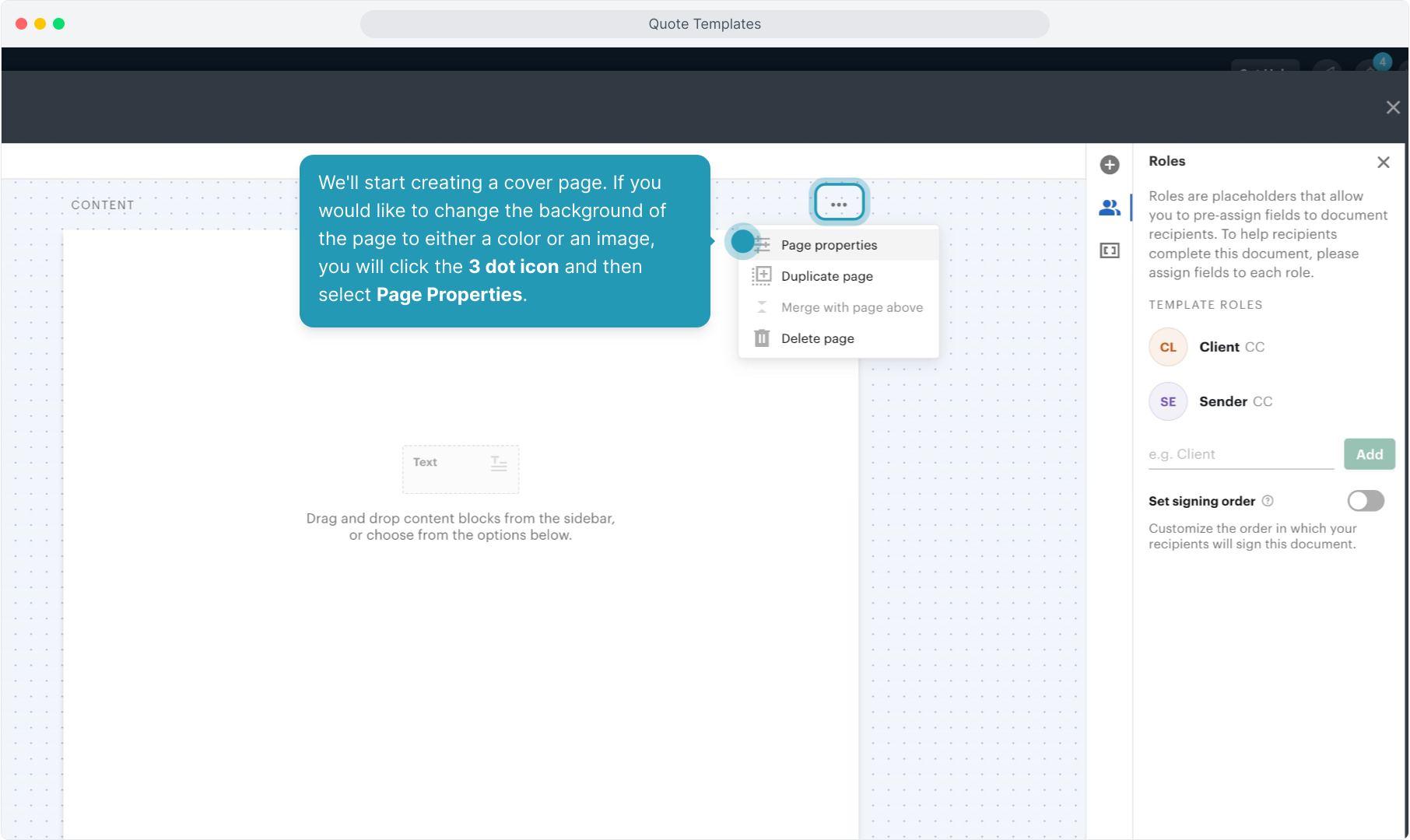The height and width of the screenshot is (840, 1410).
Task: Open the fields bracket icon in sidebar
Action: tap(1110, 250)
